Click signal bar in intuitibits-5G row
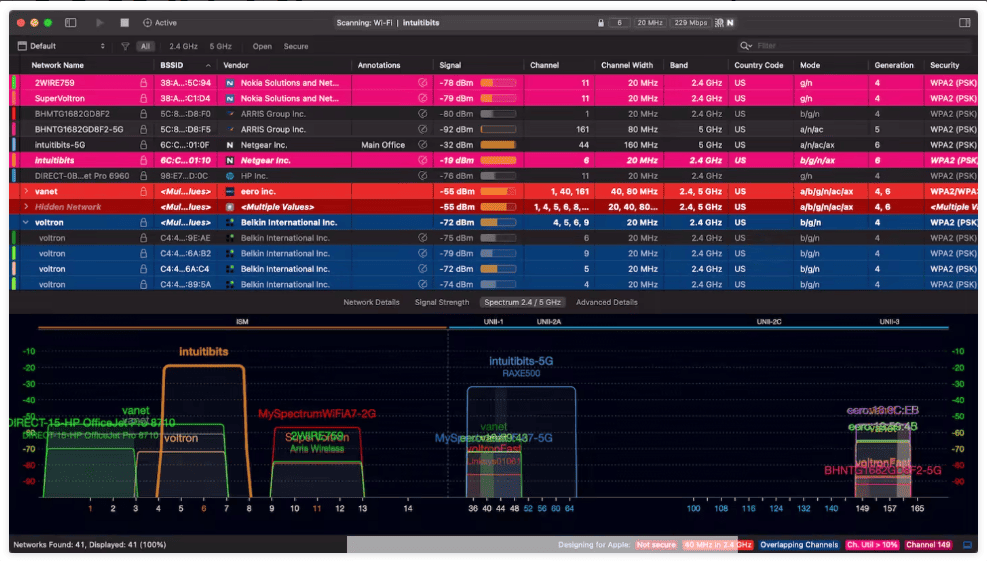Image resolution: width=987 pixels, height=561 pixels. click(498, 145)
